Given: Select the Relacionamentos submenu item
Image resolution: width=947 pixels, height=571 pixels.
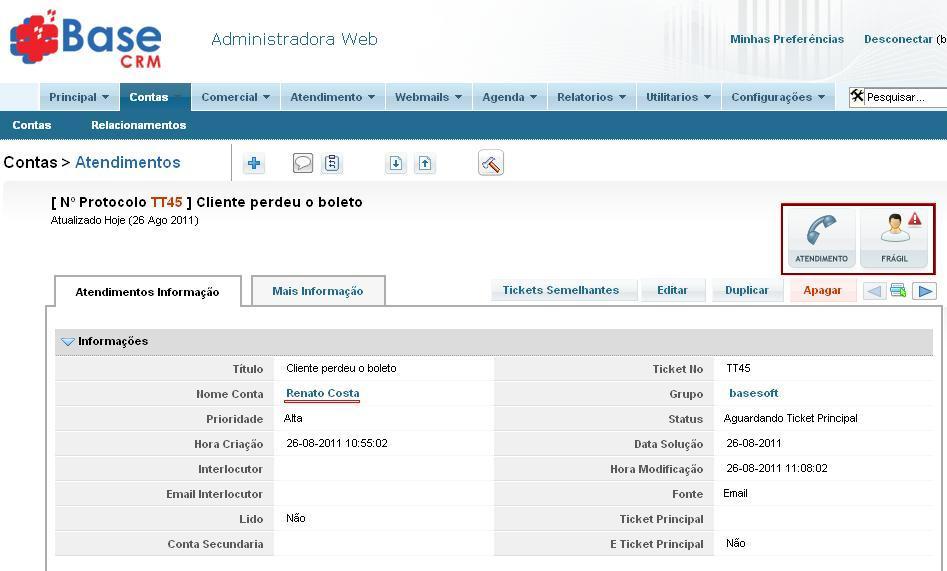Looking at the screenshot, I should pyautogui.click(x=138, y=125).
